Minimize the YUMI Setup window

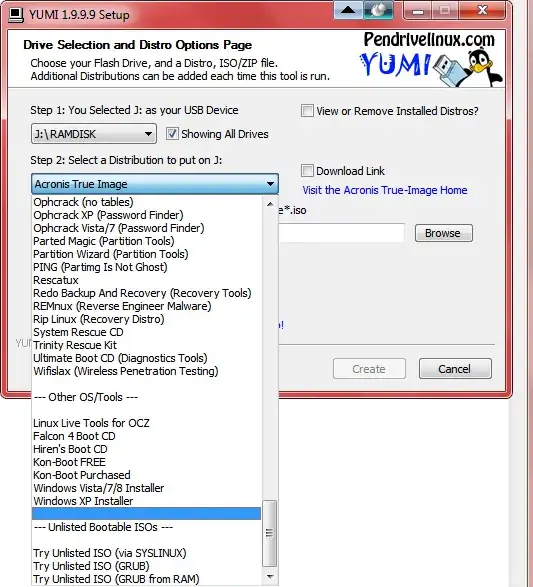pos(418,11)
